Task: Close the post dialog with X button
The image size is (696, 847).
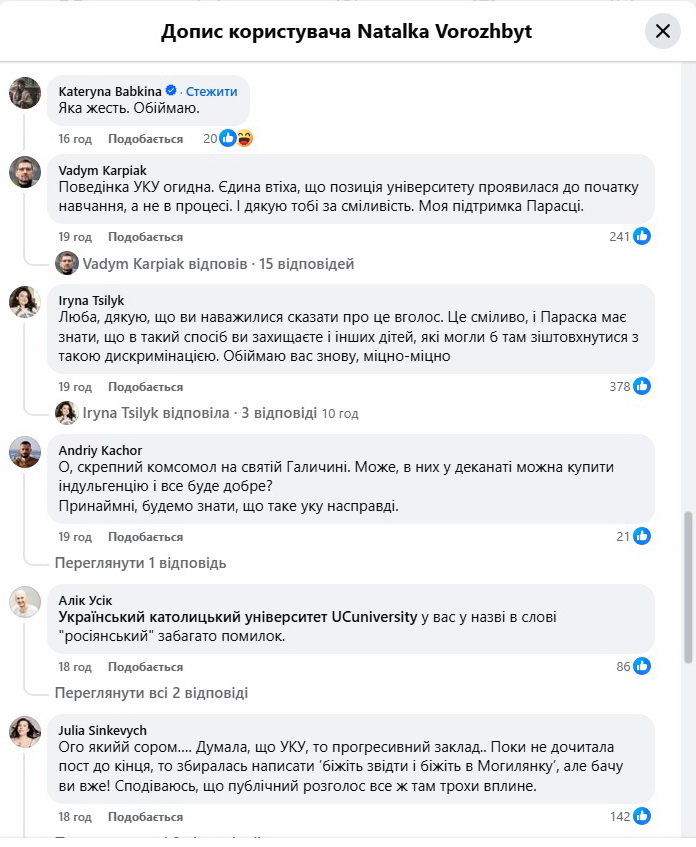Action: tap(662, 31)
